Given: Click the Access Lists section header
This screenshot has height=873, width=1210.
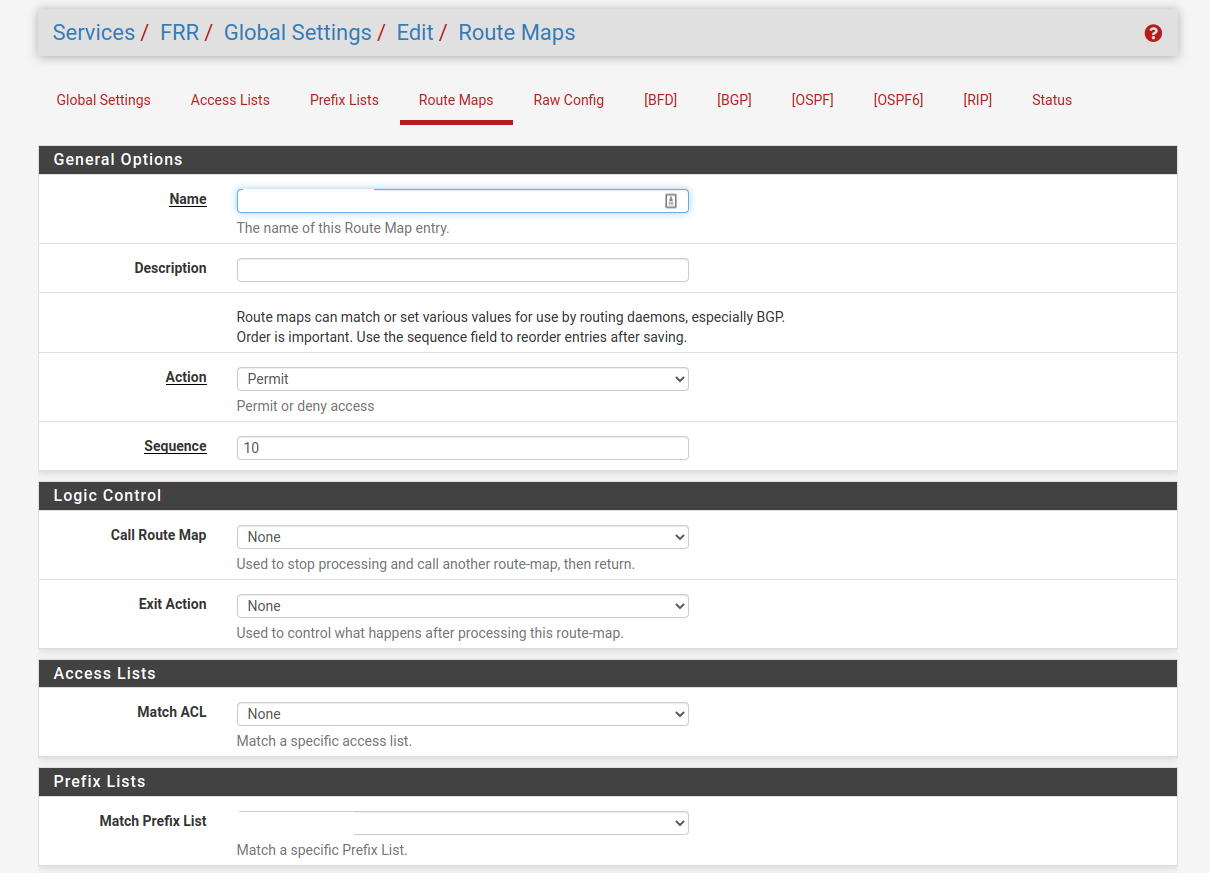Looking at the screenshot, I should coord(608,674).
